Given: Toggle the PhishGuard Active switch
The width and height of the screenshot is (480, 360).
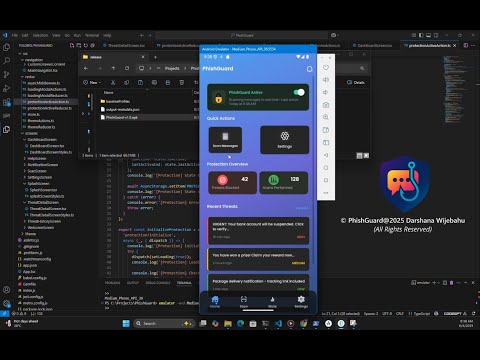Looking at the screenshot, I should pyautogui.click(x=299, y=92).
